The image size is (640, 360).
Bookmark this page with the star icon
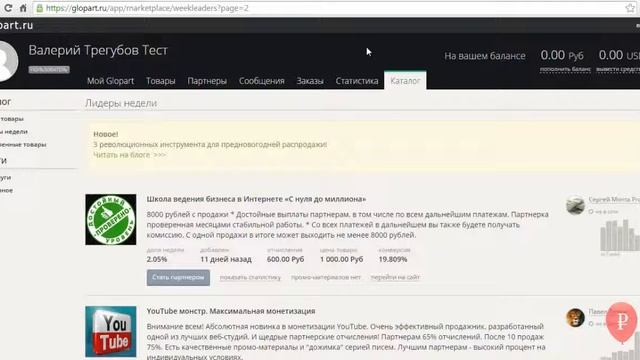coord(630,8)
